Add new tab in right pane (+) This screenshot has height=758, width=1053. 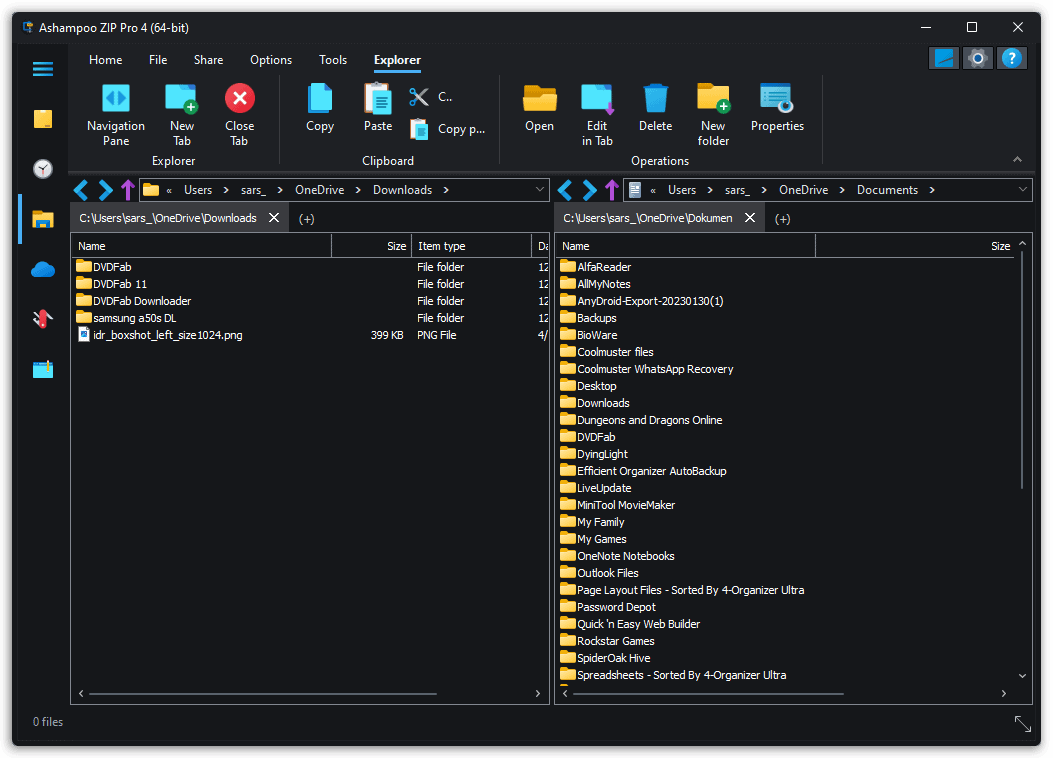tap(782, 219)
